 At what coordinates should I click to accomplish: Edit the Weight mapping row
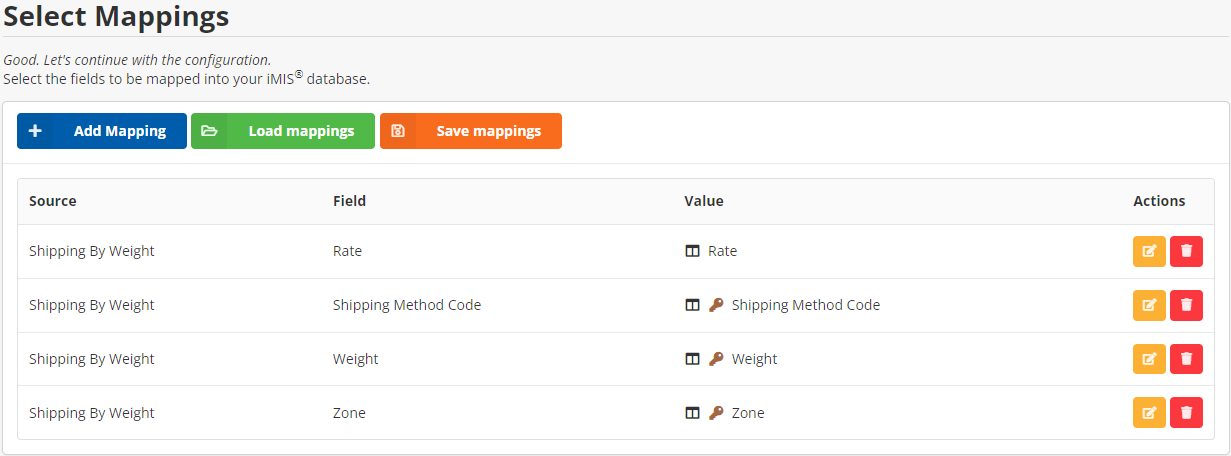[1149, 359]
